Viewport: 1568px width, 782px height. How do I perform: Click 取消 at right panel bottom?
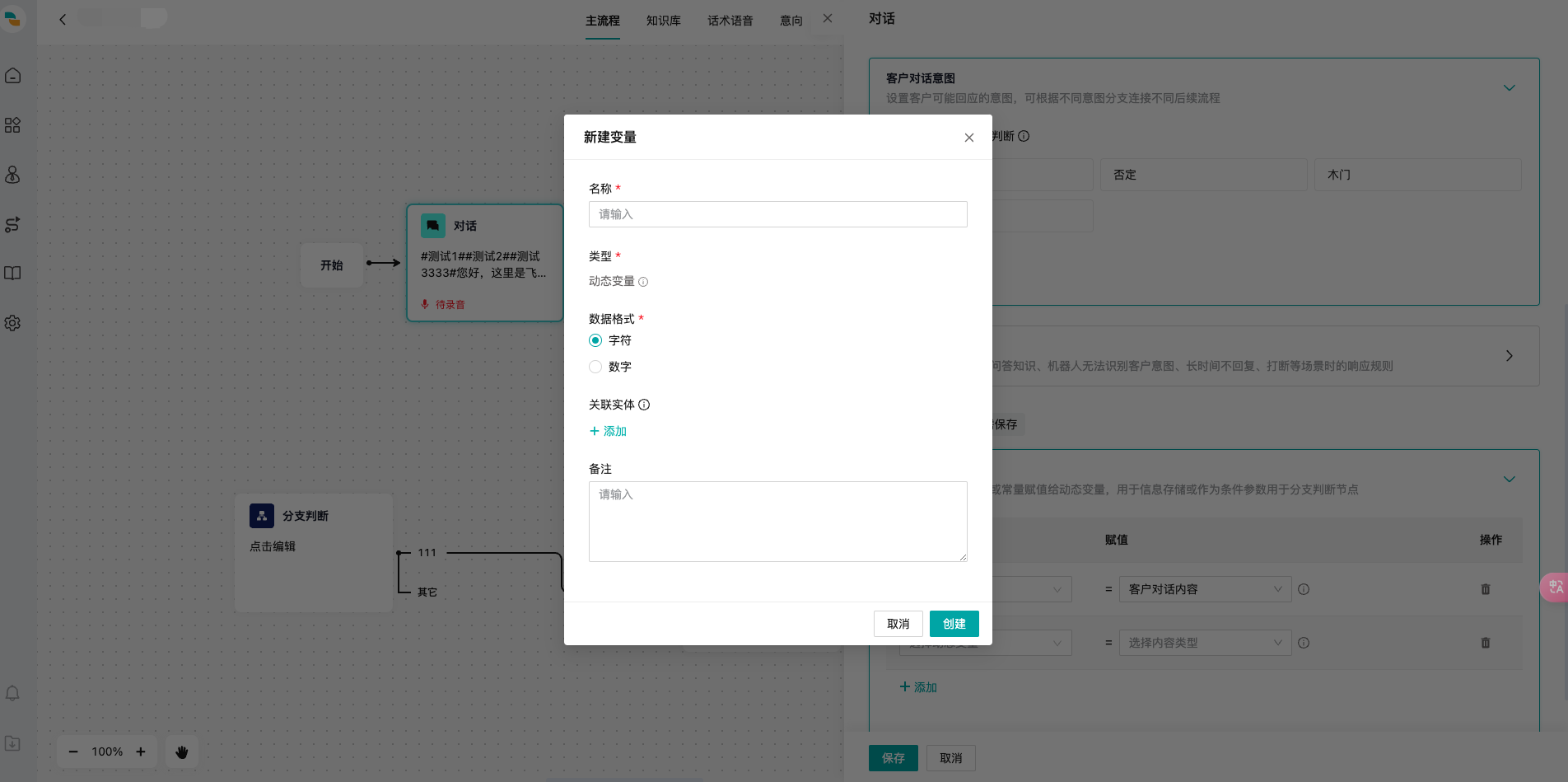951,758
